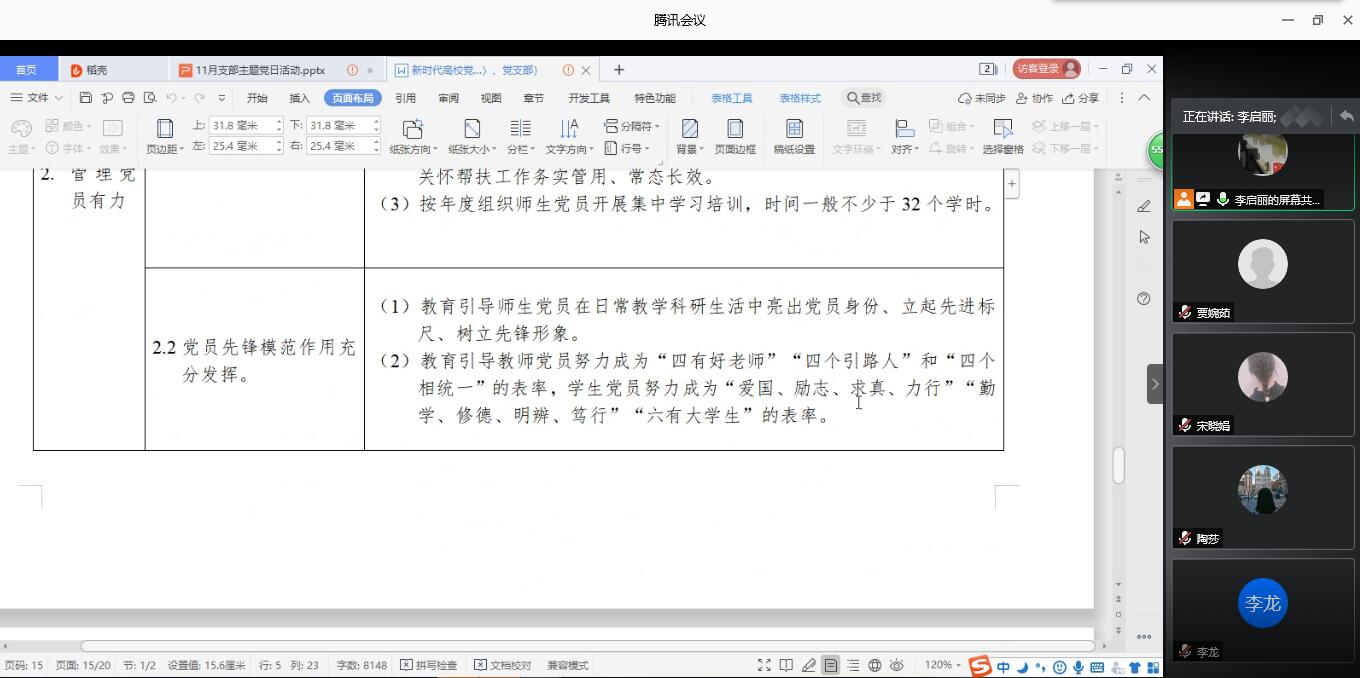This screenshot has width=1360, height=678.
Task: Click the Save icon in quick toolbar
Action: pyautogui.click(x=86, y=98)
